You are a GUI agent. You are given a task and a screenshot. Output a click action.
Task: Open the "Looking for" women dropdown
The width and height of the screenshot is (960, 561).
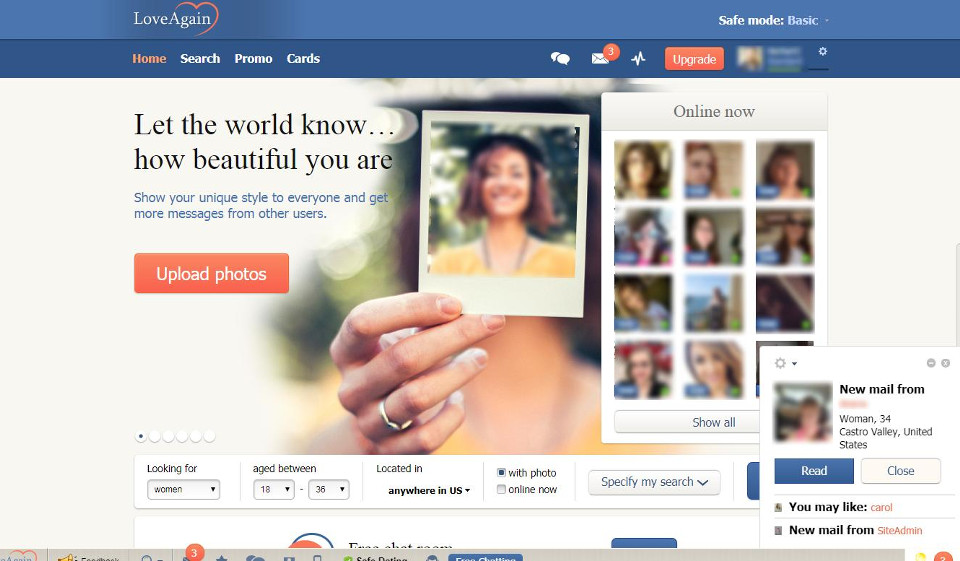[x=183, y=490]
